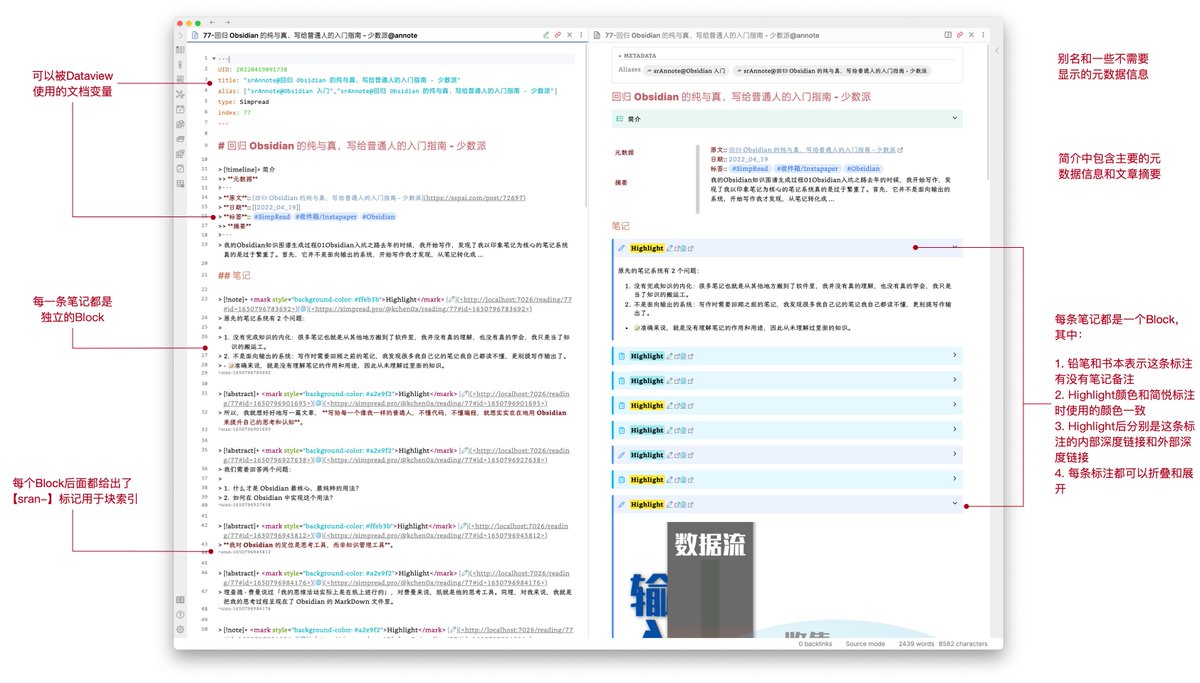1200x683 pixels.
Task: Close the right preview pane
Action: point(971,35)
